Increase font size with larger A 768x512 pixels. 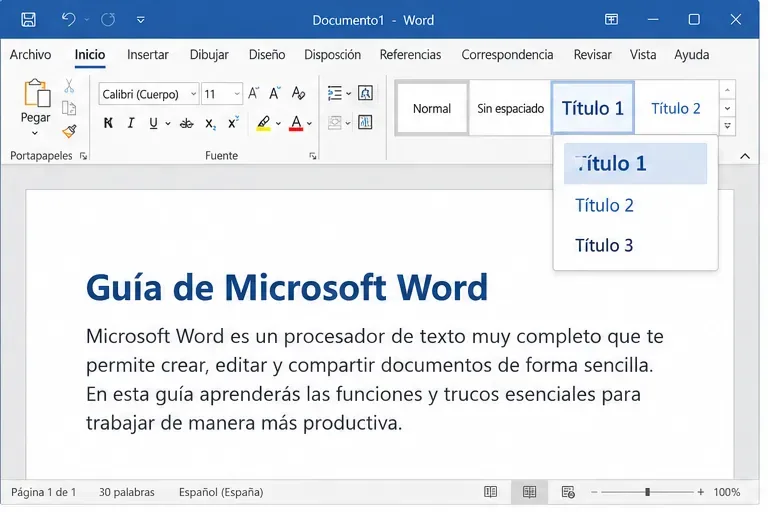pos(253,93)
